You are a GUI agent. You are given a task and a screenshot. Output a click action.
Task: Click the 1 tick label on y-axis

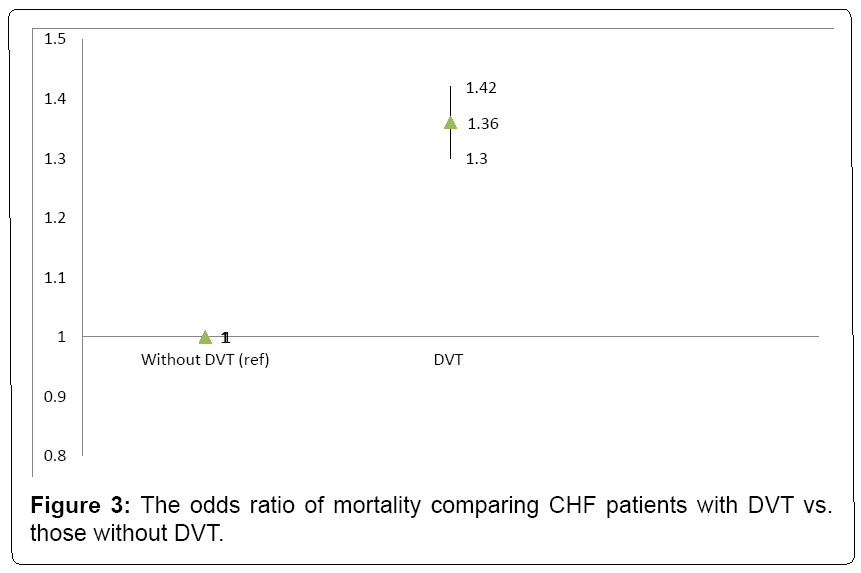(61, 337)
